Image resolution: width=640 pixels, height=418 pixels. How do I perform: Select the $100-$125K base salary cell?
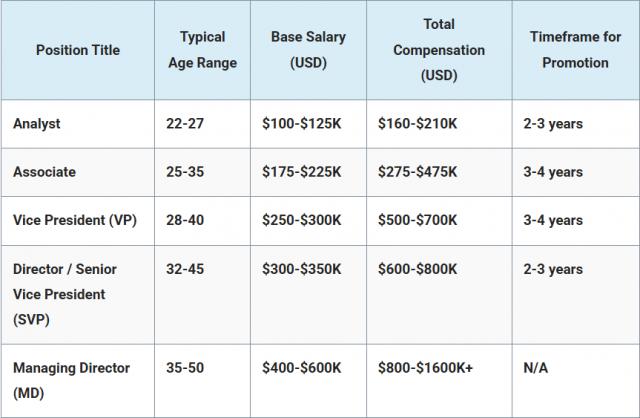pyautogui.click(x=301, y=124)
